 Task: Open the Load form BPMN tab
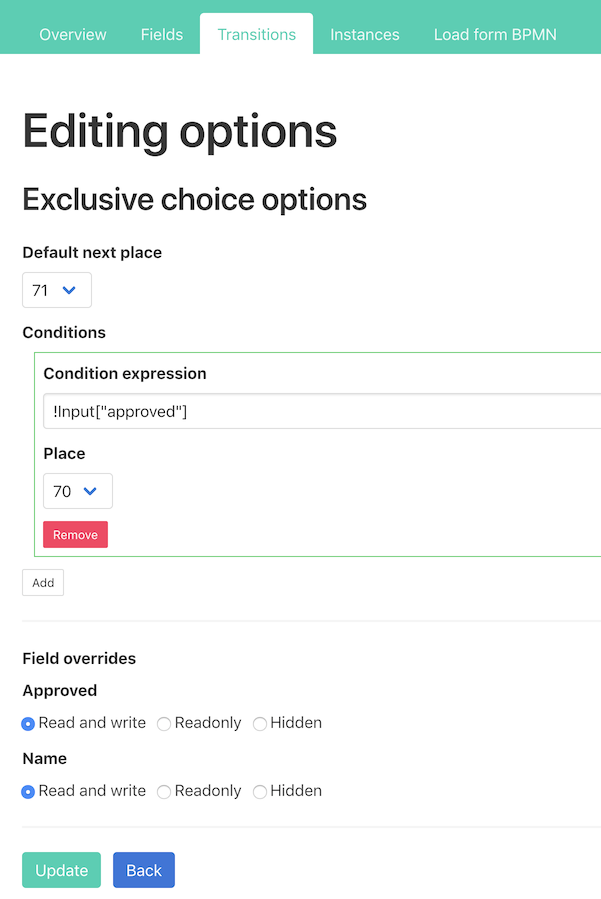[x=495, y=34]
